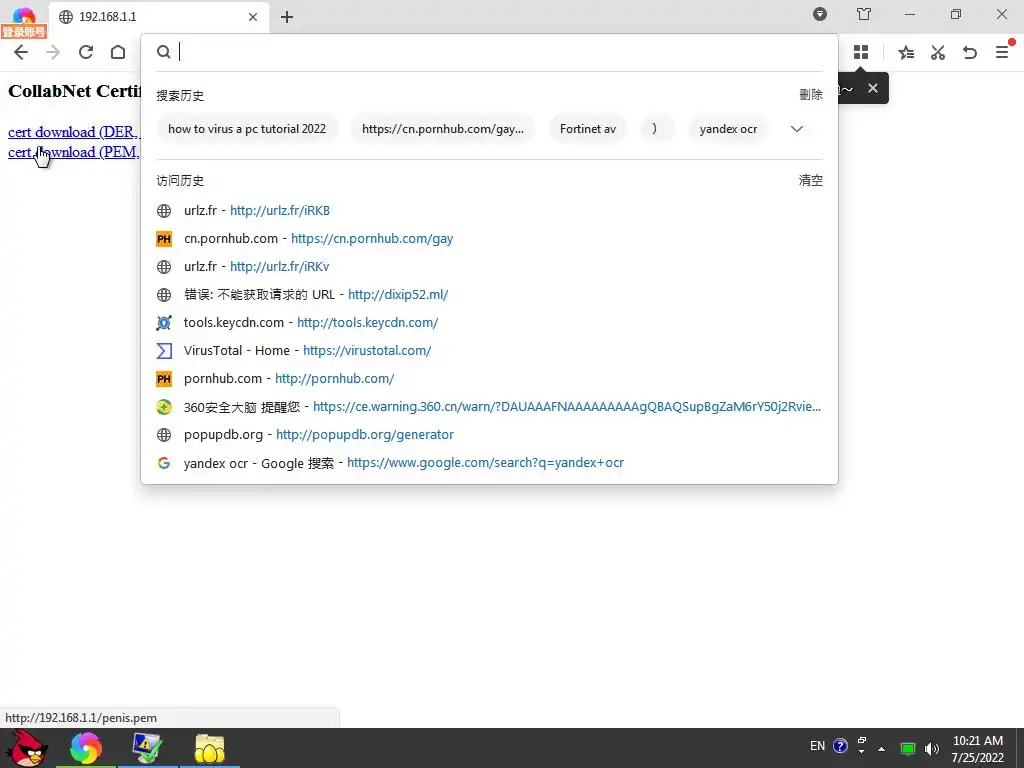The height and width of the screenshot is (768, 1024).
Task: Select the 'Fortinet av' search chip
Action: [x=588, y=129]
